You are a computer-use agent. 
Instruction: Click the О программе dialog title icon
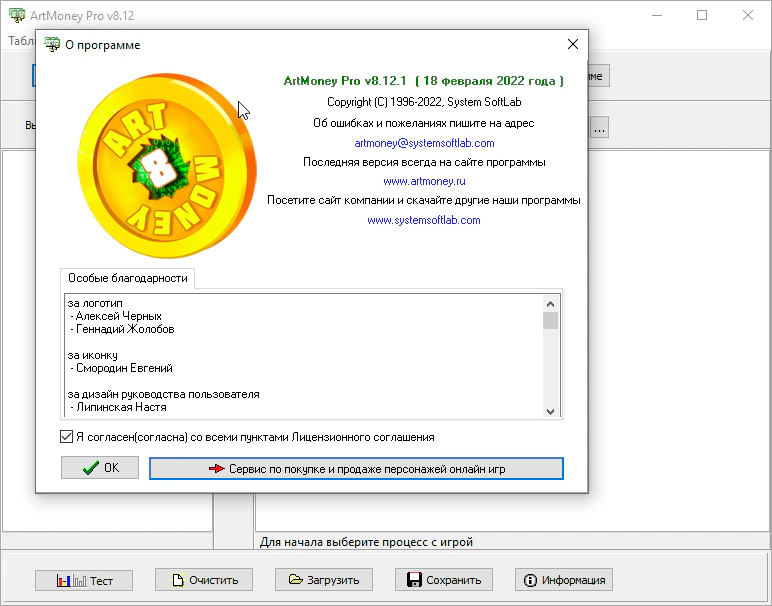[x=52, y=45]
